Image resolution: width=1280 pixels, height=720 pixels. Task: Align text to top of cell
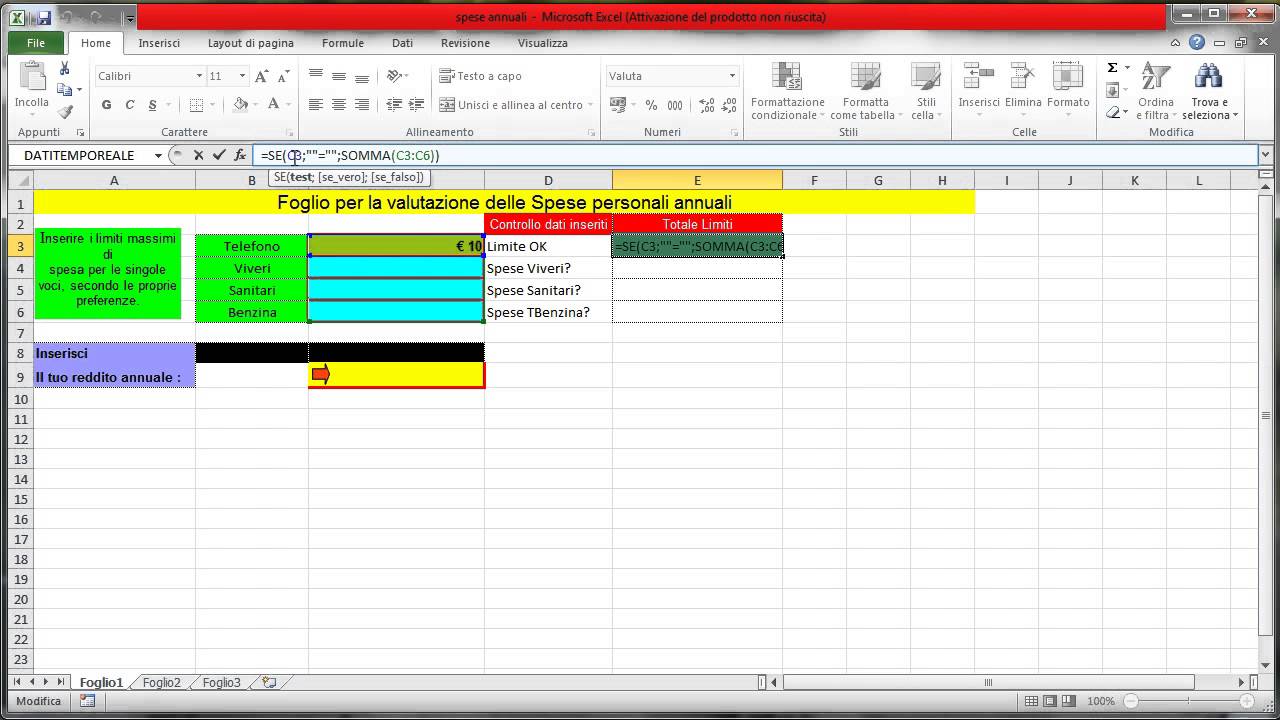[316, 76]
